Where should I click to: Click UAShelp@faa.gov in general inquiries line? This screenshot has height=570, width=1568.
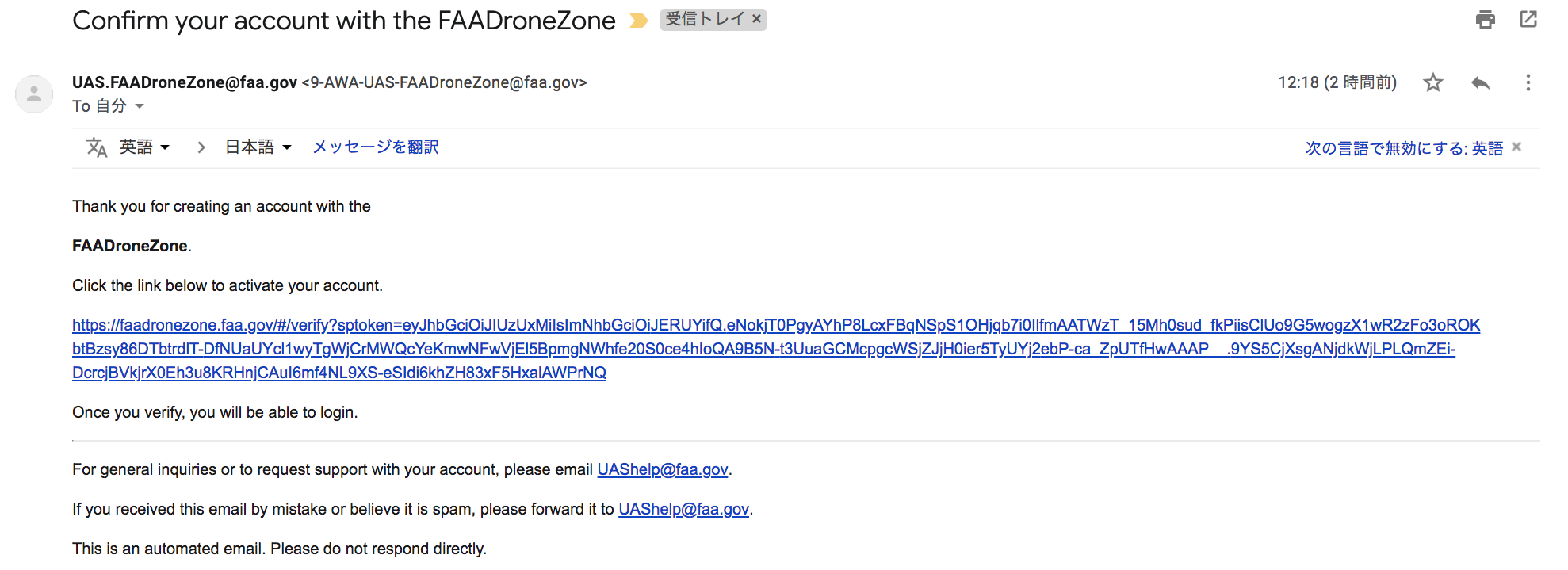pos(663,469)
